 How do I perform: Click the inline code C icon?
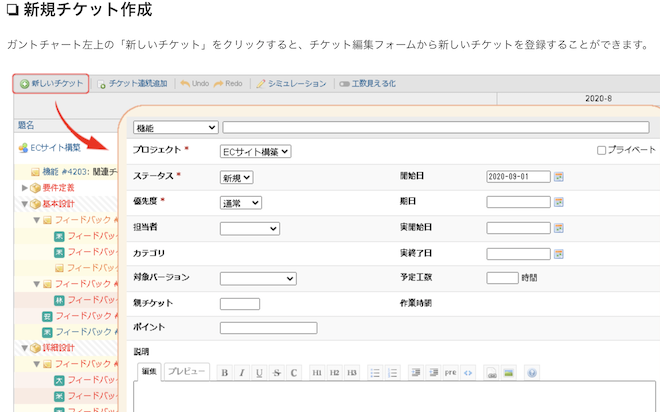tap(294, 373)
